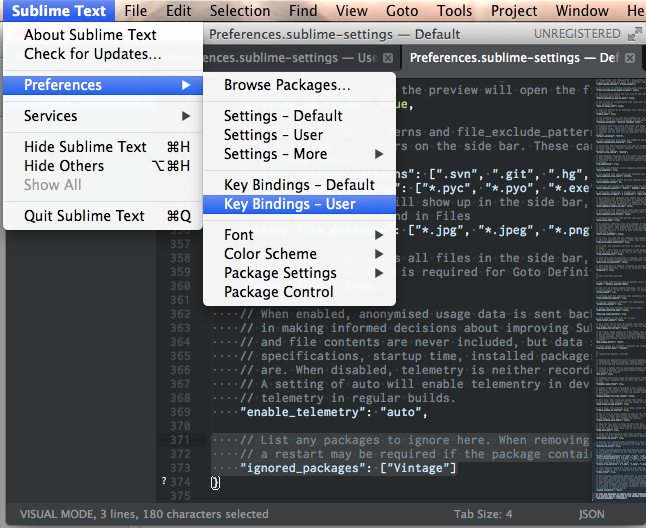Click the question mark gutter marker
This screenshot has width=646, height=528.
point(164,481)
